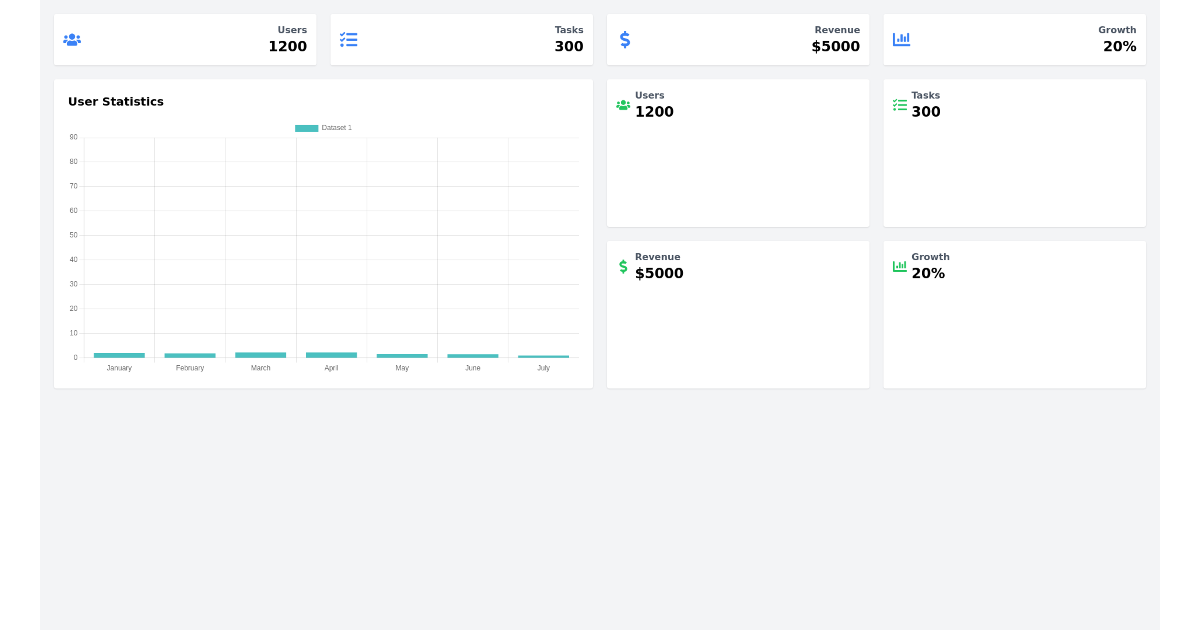Click the blue Revenue dollar icon
This screenshot has width=1200, height=630.
[625, 39]
